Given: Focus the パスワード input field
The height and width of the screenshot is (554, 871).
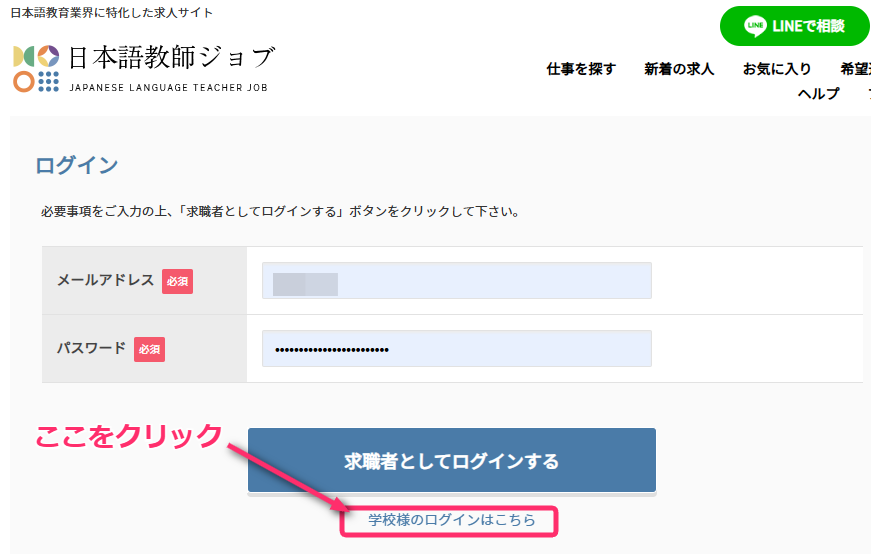Looking at the screenshot, I should (x=456, y=349).
